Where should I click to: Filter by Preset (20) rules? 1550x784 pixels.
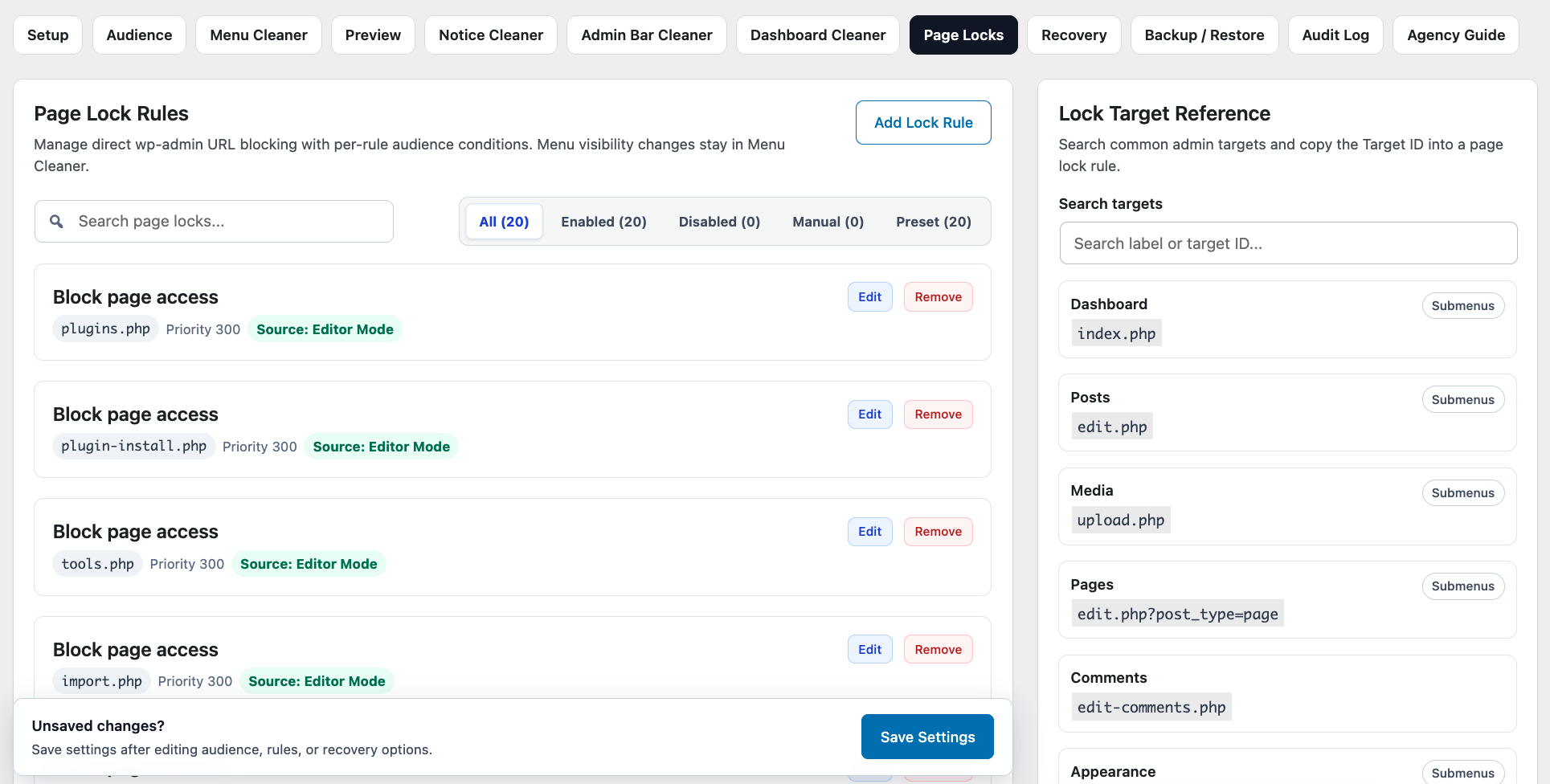pyautogui.click(x=934, y=222)
